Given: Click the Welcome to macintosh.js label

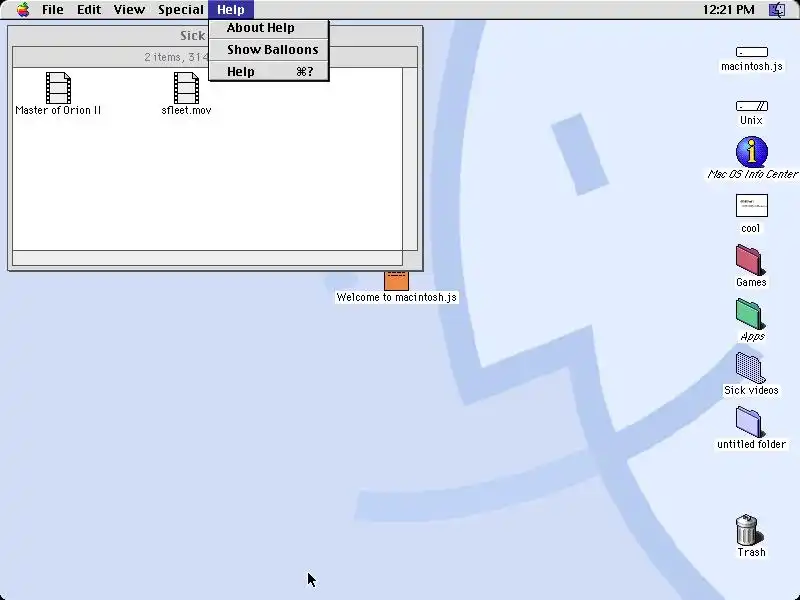Looking at the screenshot, I should (396, 297).
